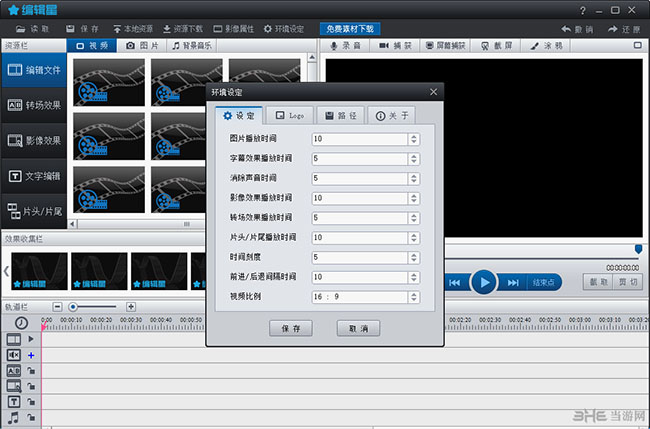The image size is (650, 429).
Task: Adjust the 图片播放时间 spinner arrows
Action: pyautogui.click(x=413, y=139)
